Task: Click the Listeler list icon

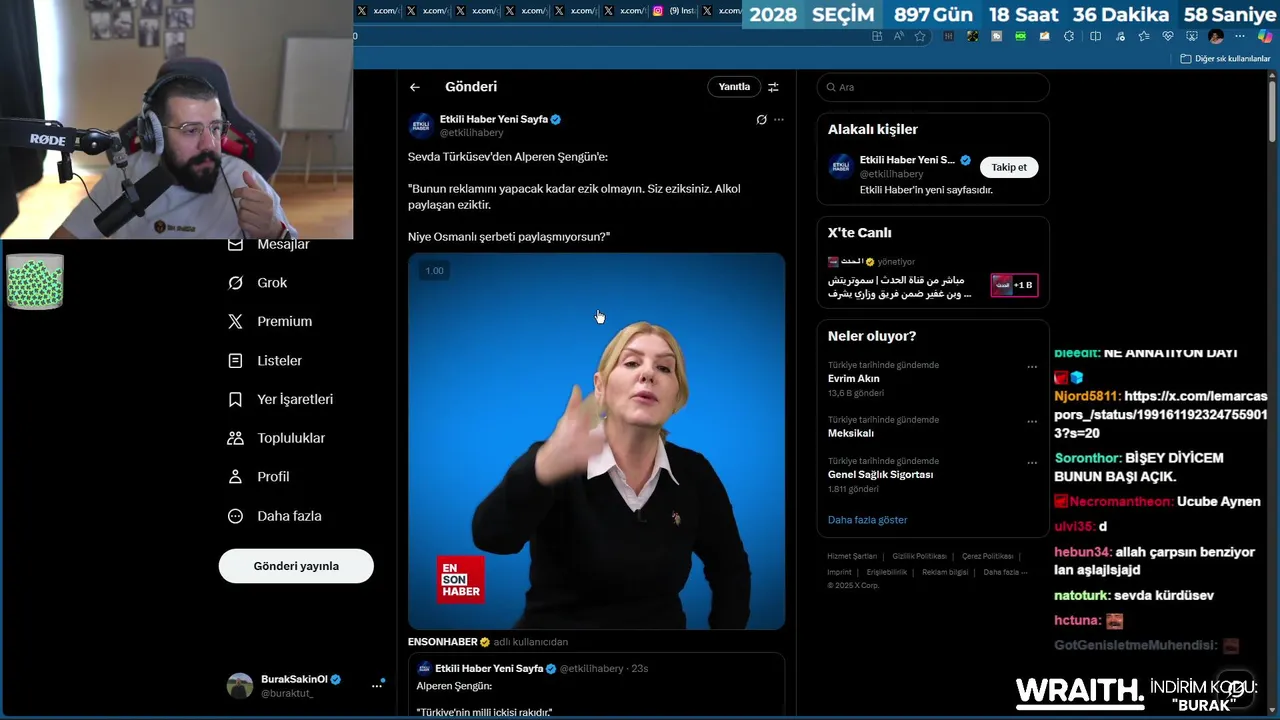Action: point(235,360)
